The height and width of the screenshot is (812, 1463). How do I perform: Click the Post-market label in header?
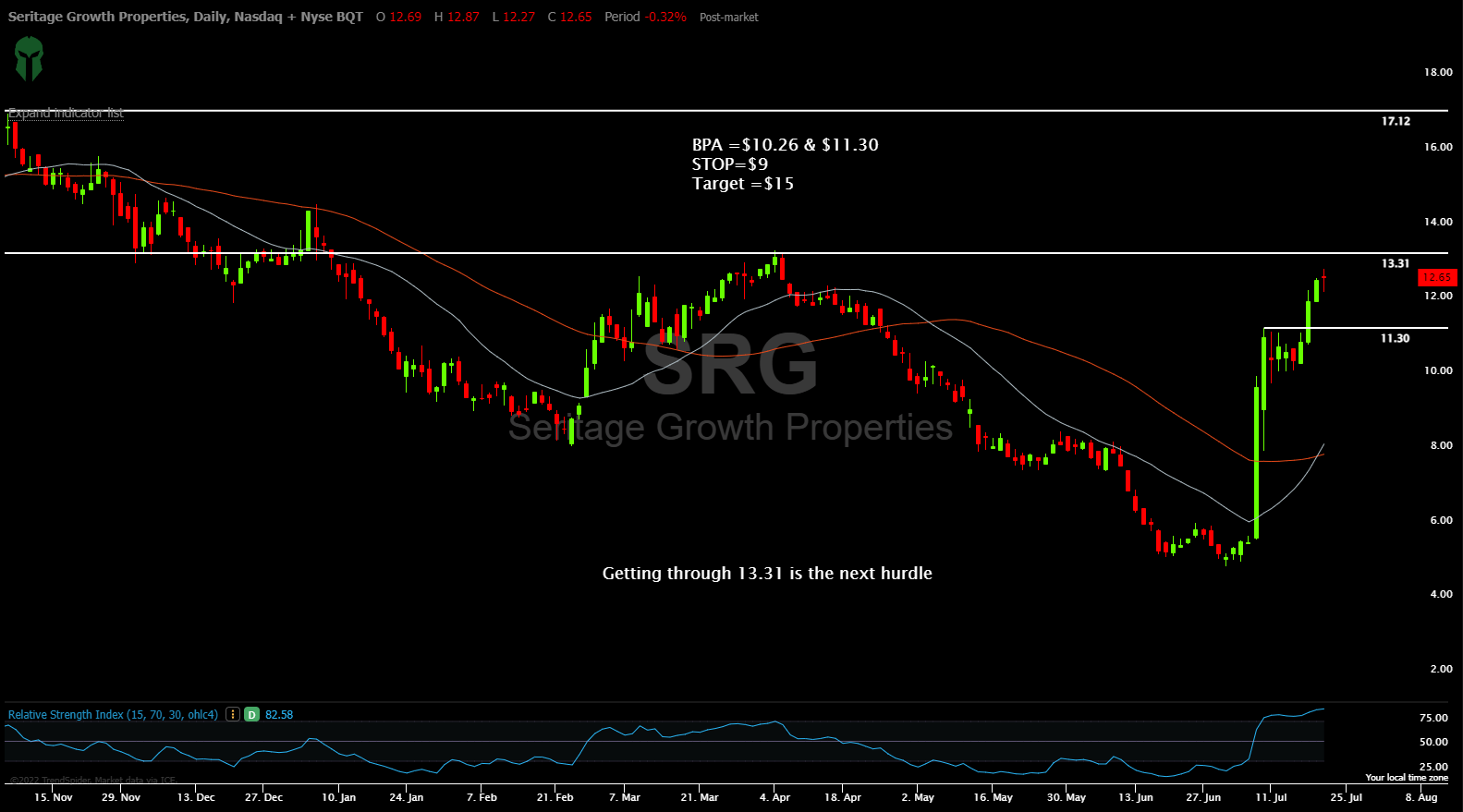728,17
